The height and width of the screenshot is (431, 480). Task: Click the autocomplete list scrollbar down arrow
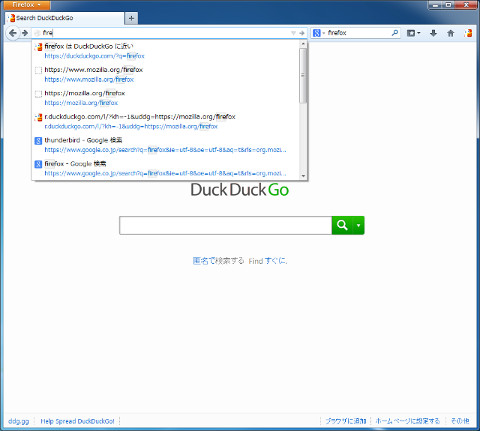[x=303, y=176]
